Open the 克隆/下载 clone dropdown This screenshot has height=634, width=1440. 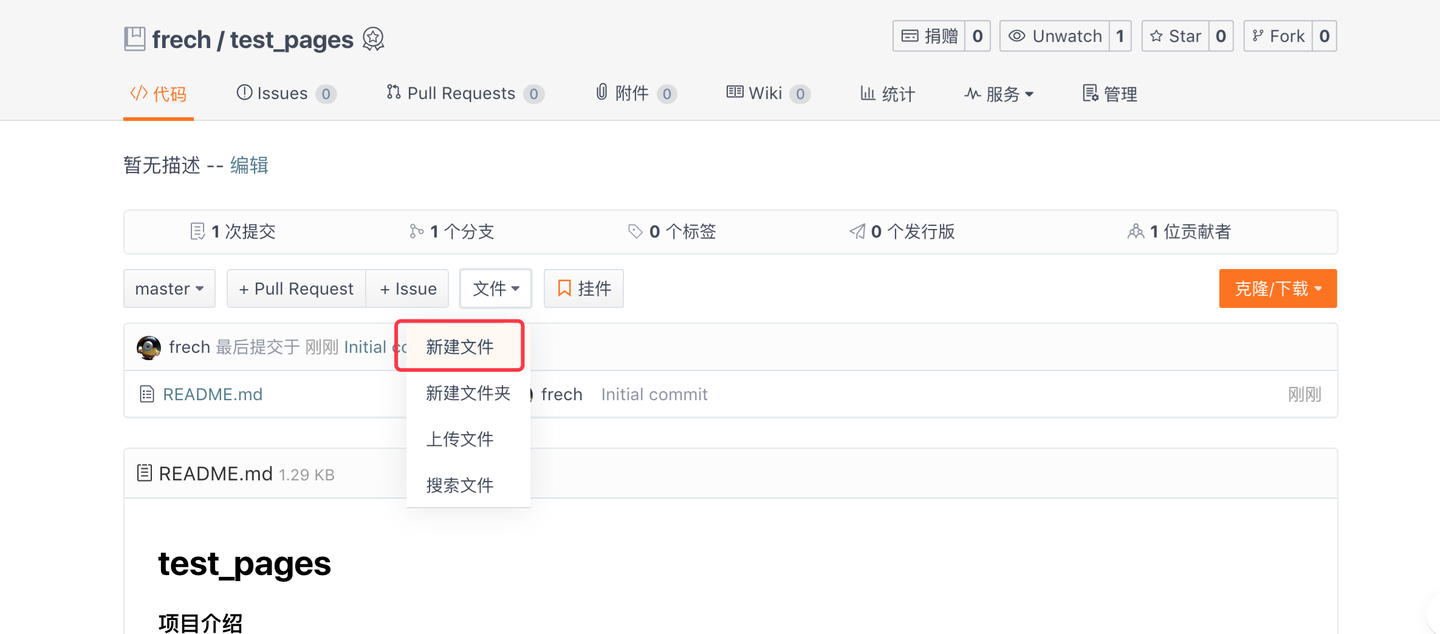tap(1277, 288)
